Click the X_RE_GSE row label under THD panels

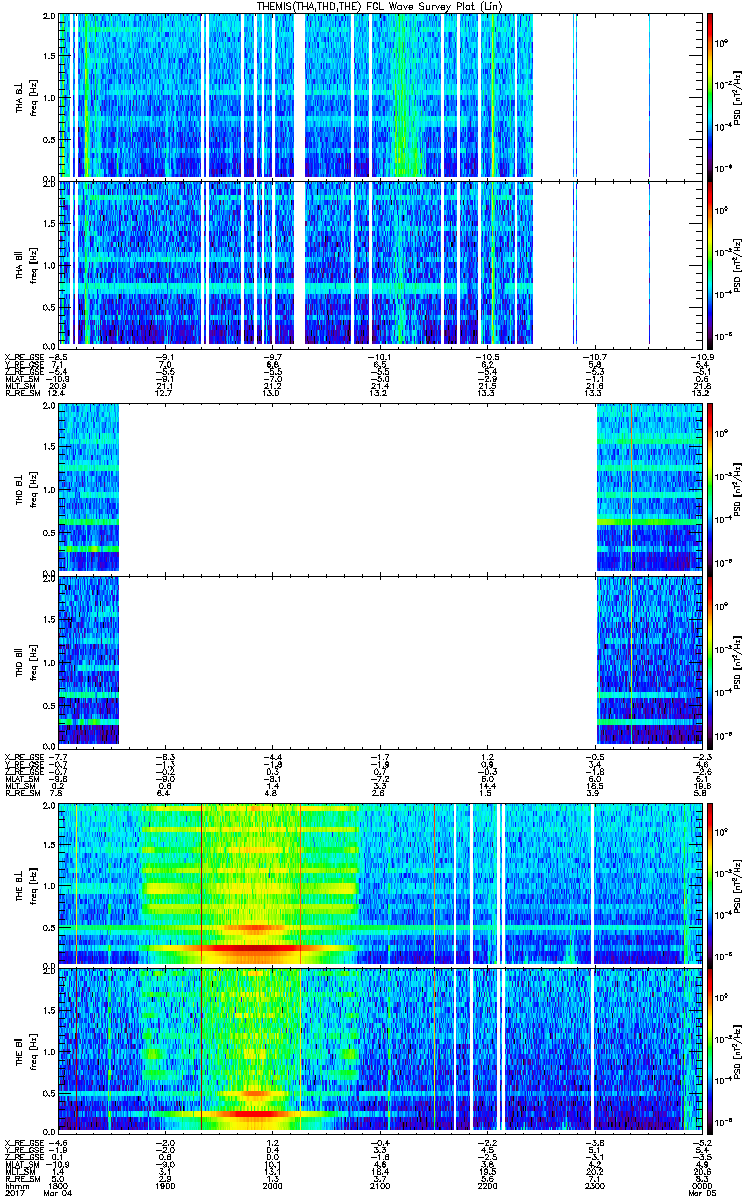24,756
